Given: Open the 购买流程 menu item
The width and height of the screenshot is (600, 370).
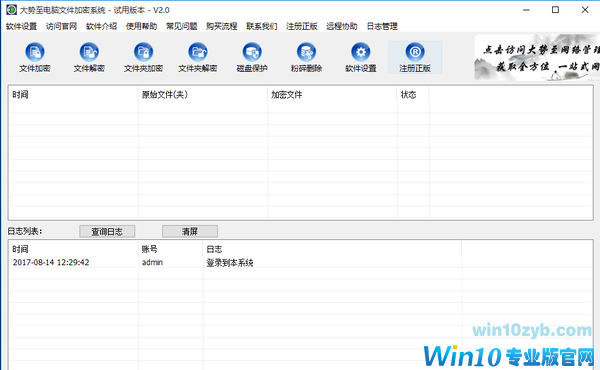Looking at the screenshot, I should (222, 26).
